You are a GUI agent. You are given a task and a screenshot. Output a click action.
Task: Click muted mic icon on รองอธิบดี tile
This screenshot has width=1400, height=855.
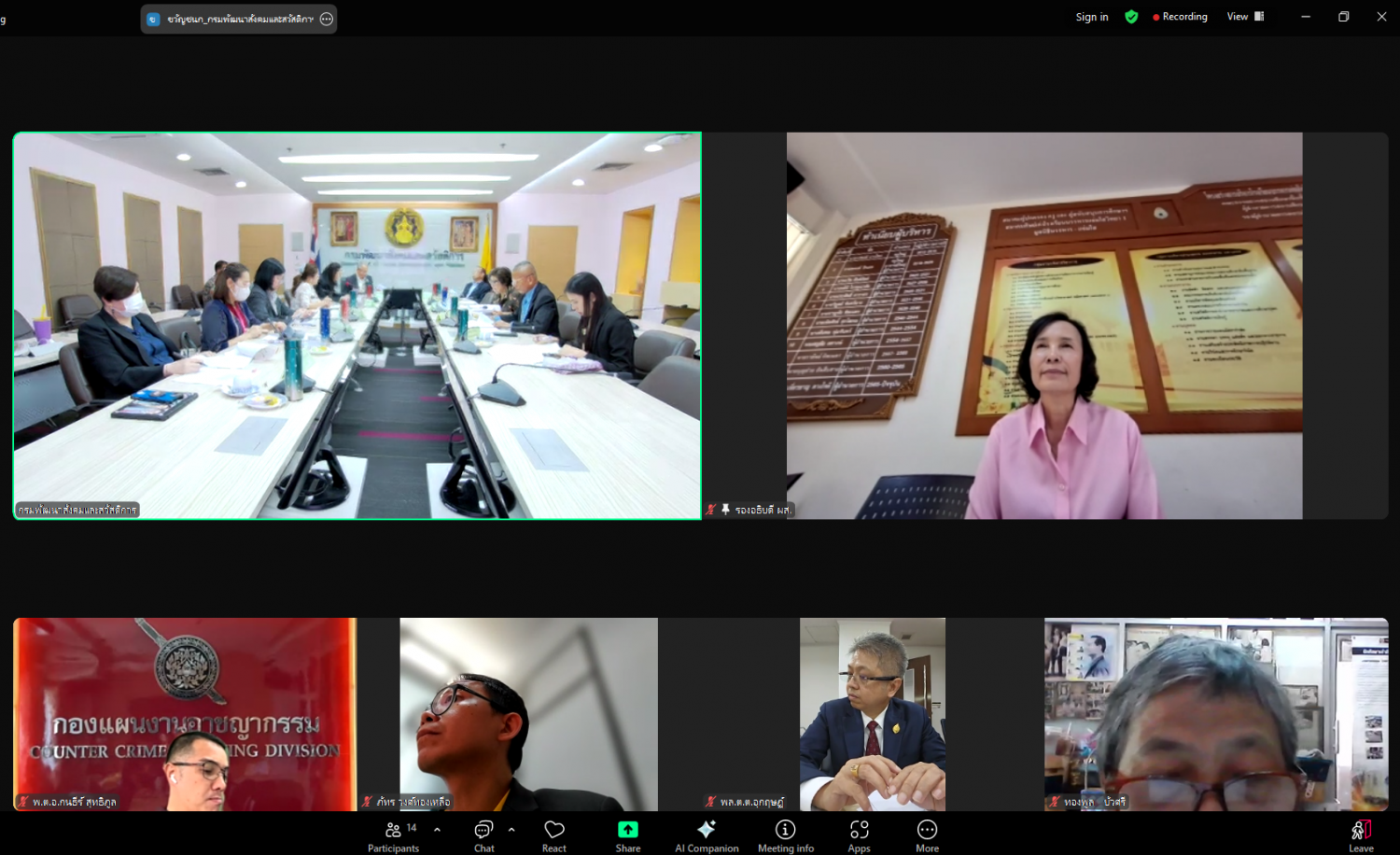coord(711,510)
